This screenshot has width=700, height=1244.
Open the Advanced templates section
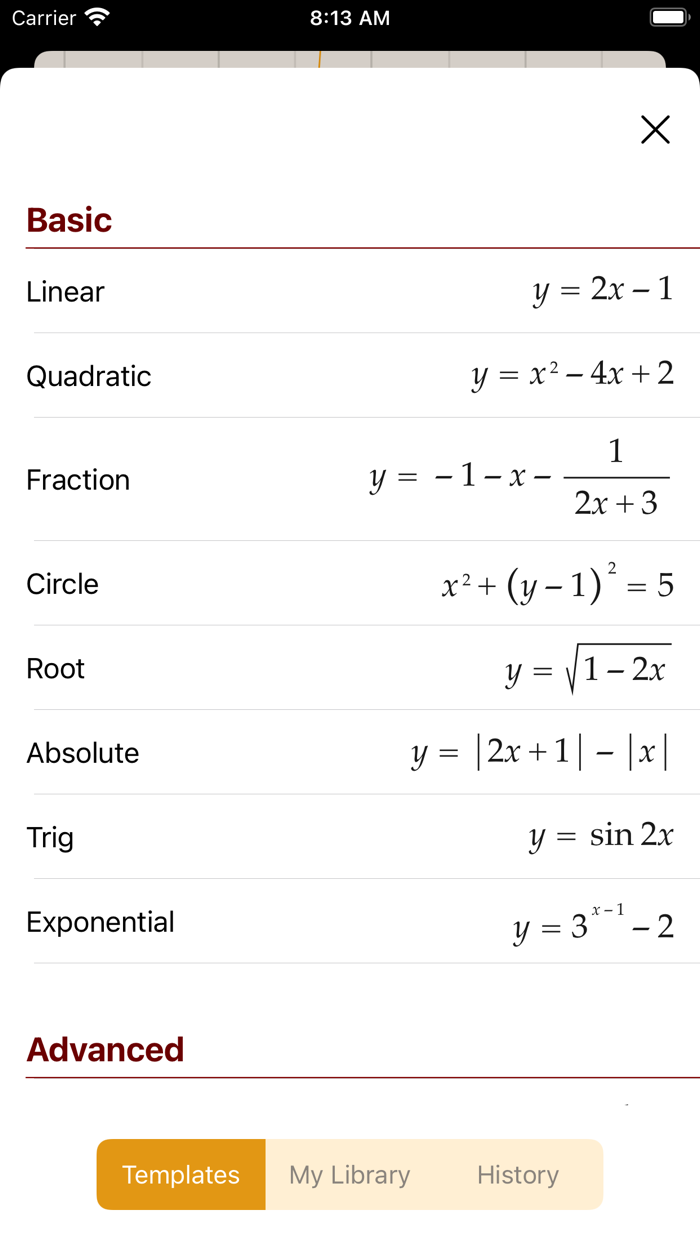click(x=105, y=1050)
